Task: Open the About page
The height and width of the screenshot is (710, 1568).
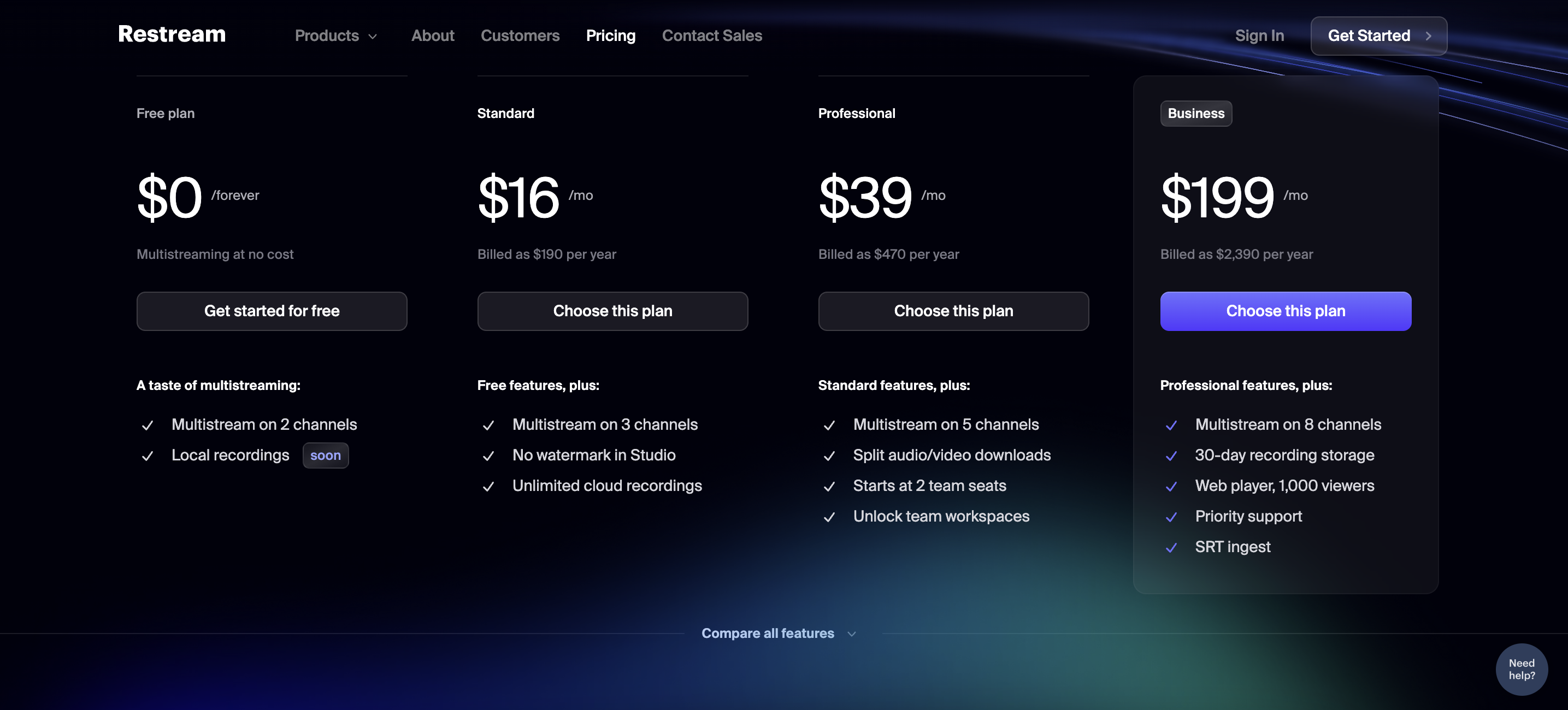Action: pos(433,36)
